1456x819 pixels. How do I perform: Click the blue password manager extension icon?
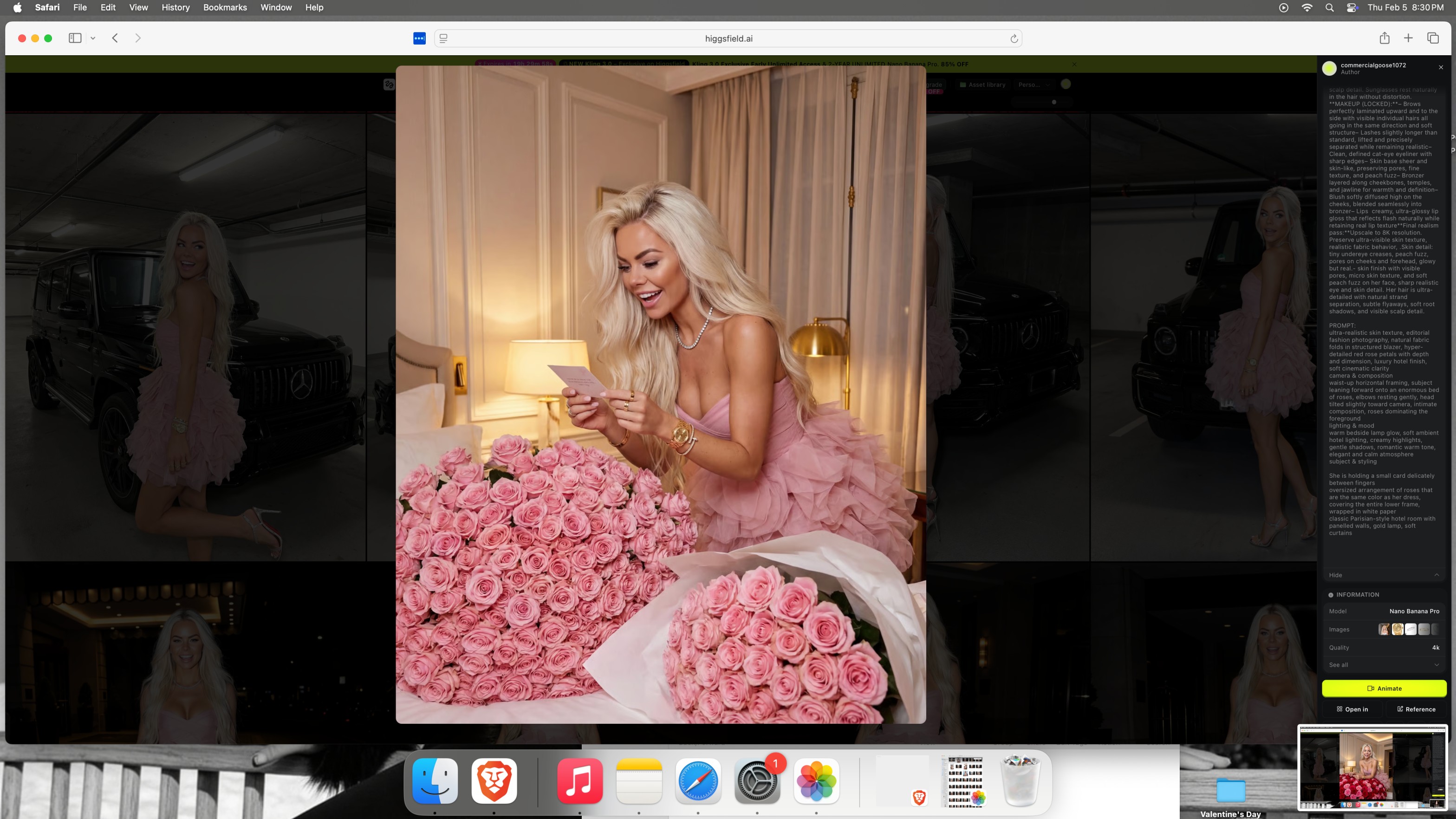coord(419,39)
